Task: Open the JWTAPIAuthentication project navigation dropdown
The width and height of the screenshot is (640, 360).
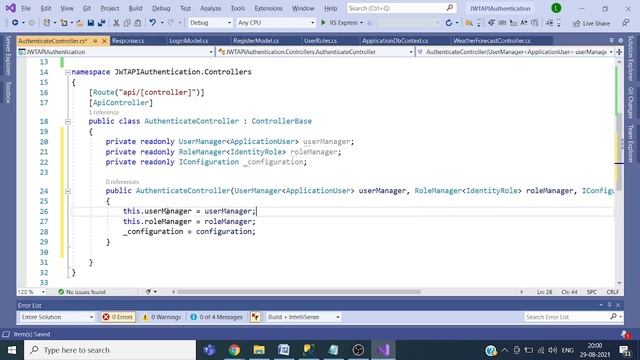Action: point(116,52)
